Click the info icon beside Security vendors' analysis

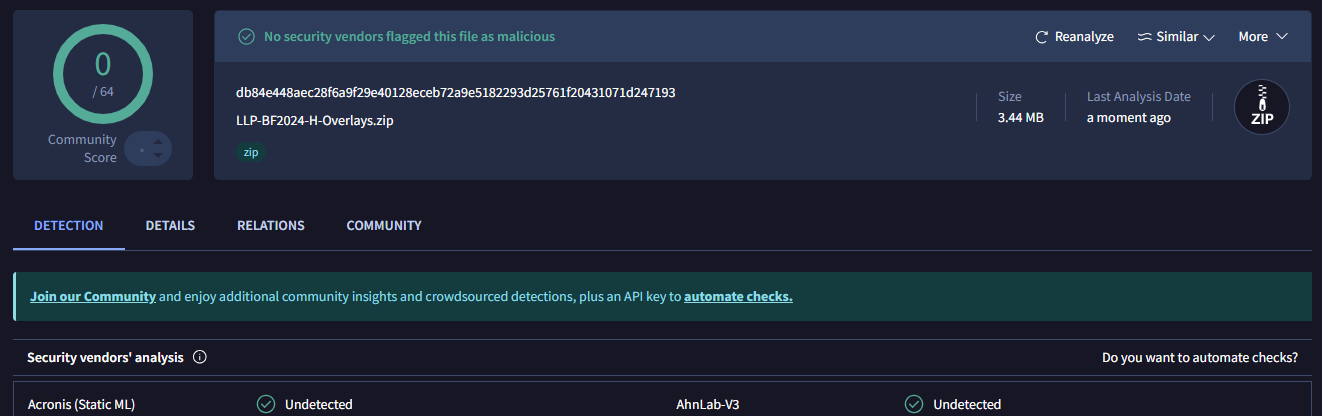click(199, 357)
